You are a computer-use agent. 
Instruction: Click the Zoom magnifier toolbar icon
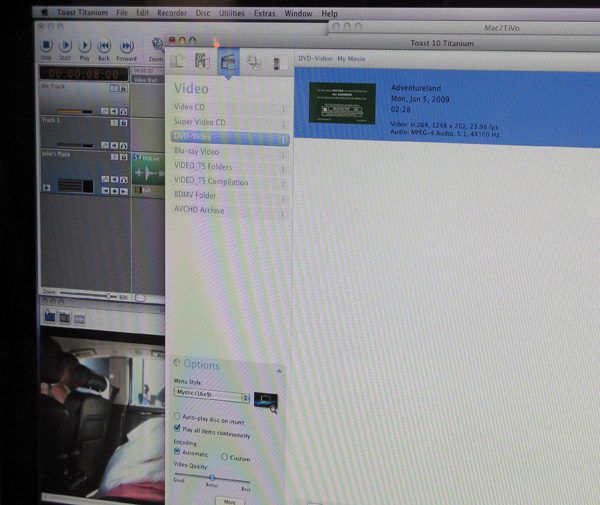tap(157, 44)
